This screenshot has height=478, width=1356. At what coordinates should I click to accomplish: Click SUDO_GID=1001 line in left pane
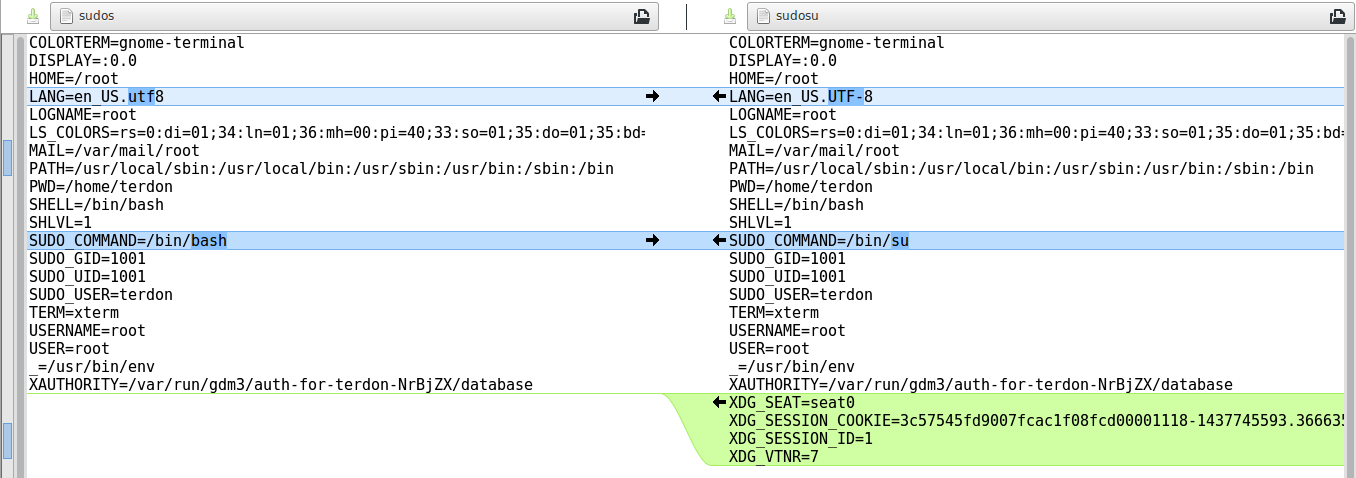87,259
